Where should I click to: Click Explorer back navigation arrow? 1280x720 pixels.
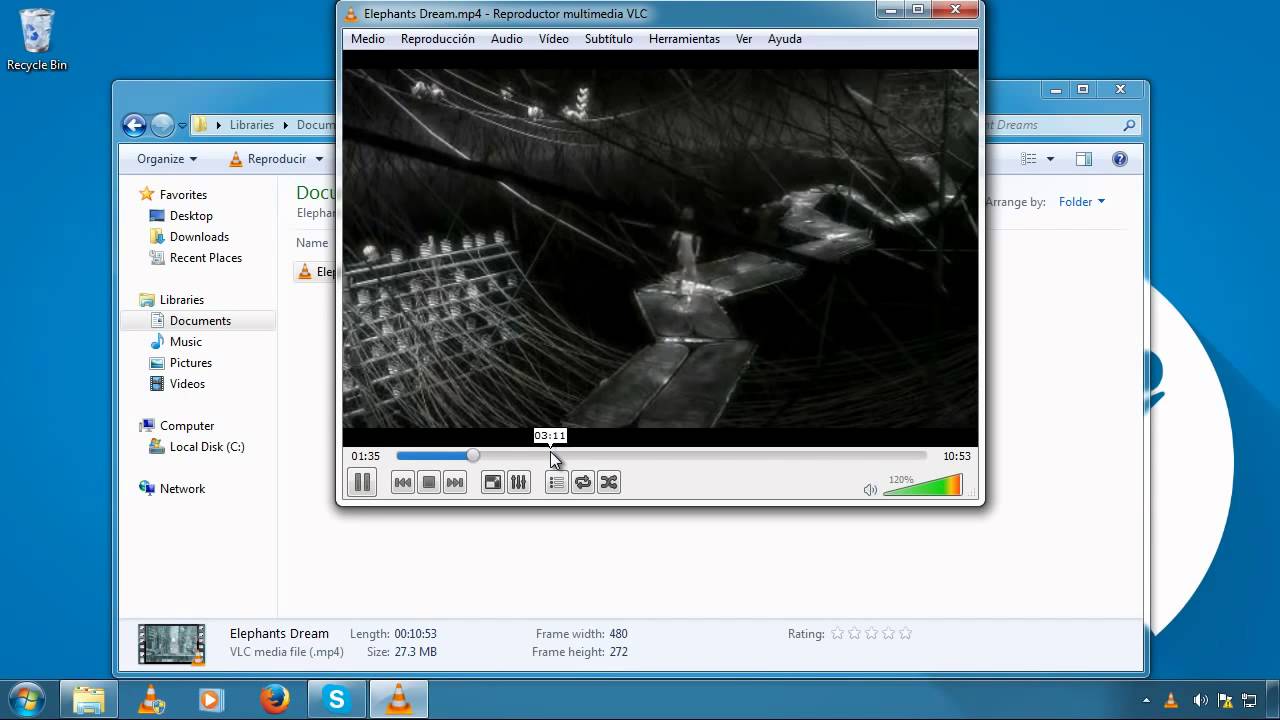pyautogui.click(x=134, y=125)
